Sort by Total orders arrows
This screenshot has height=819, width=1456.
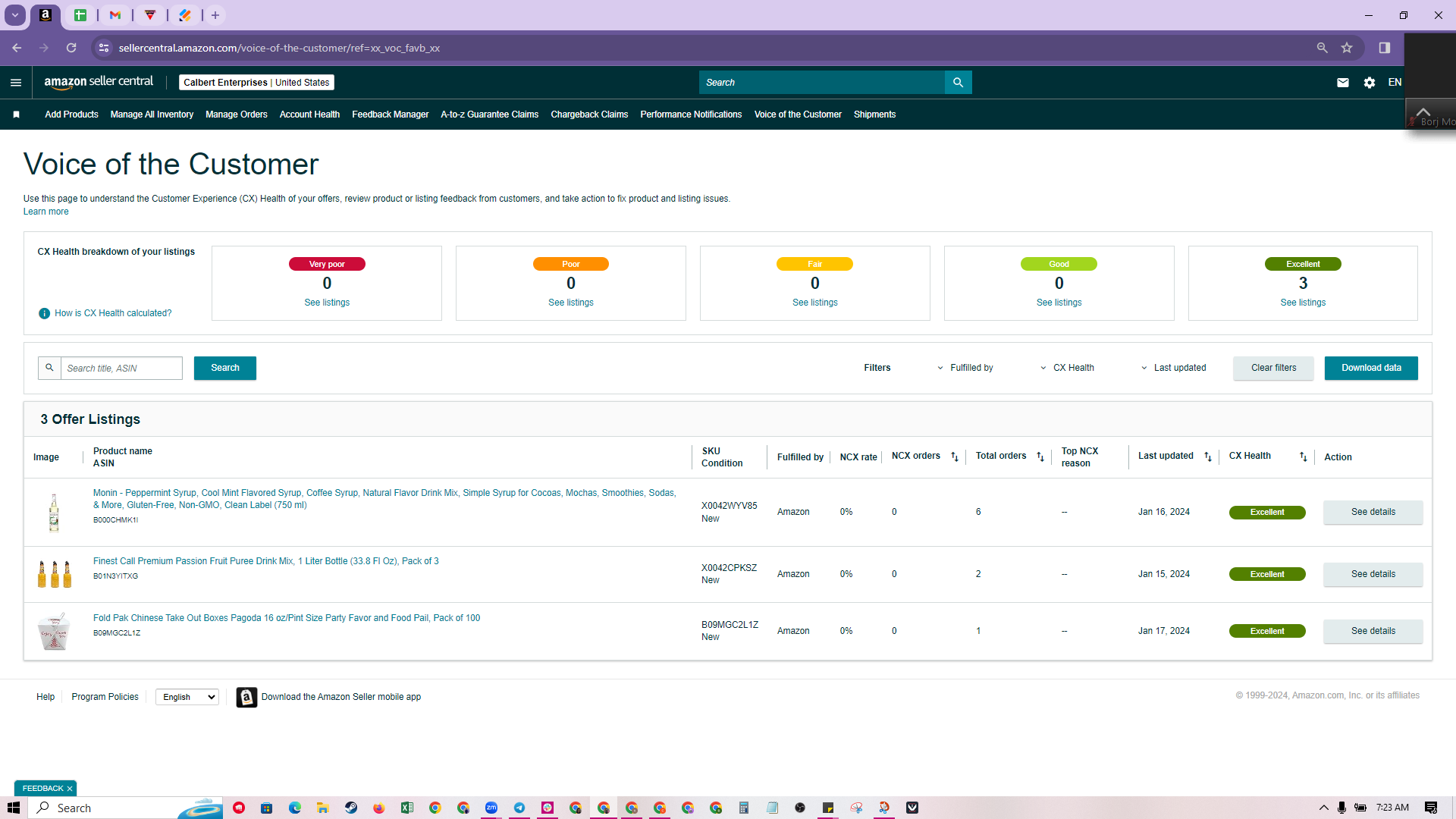pos(1040,457)
